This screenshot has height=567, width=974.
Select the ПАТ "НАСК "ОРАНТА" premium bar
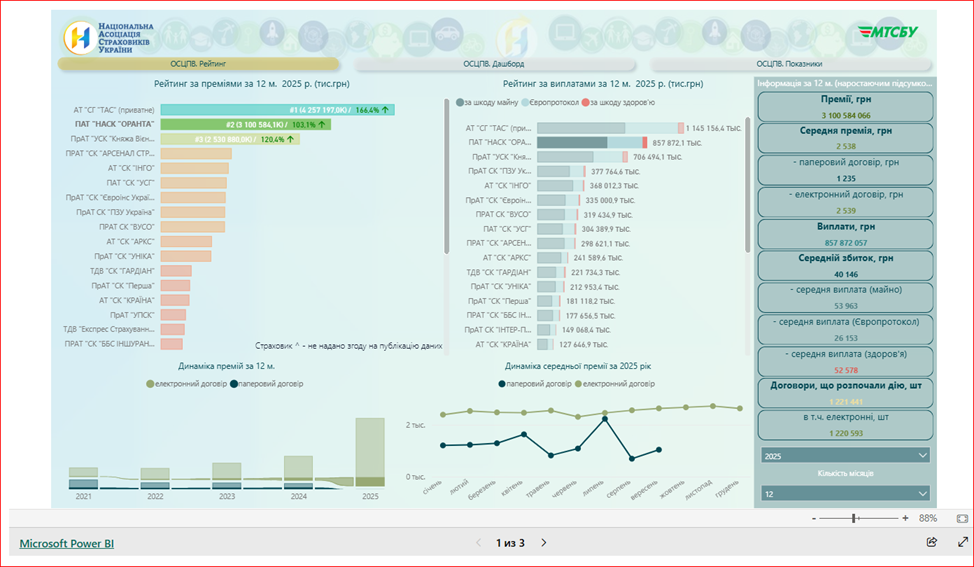(x=245, y=125)
